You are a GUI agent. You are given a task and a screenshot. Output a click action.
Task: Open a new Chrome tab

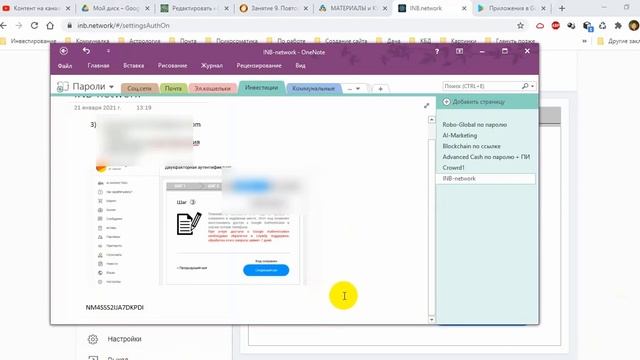(x=562, y=8)
